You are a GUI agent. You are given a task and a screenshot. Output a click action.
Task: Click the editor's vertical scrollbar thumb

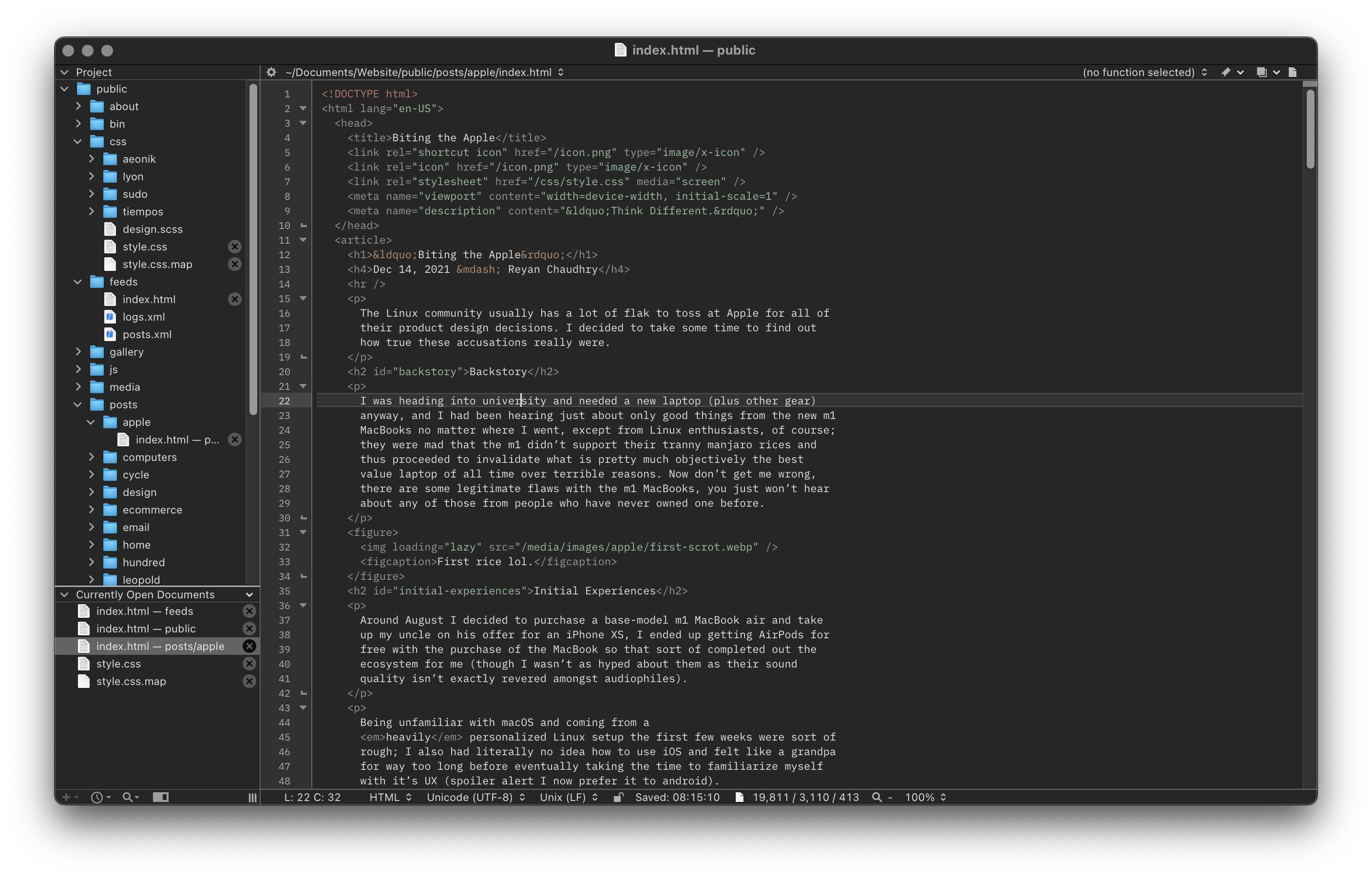(x=1310, y=128)
